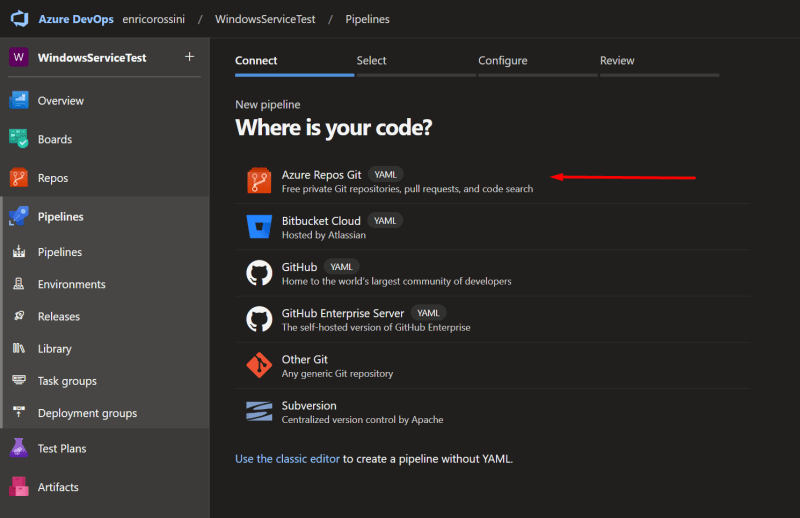Screen dimensions: 800x518
Task: Click the Task groups icon
Action: coord(19,380)
